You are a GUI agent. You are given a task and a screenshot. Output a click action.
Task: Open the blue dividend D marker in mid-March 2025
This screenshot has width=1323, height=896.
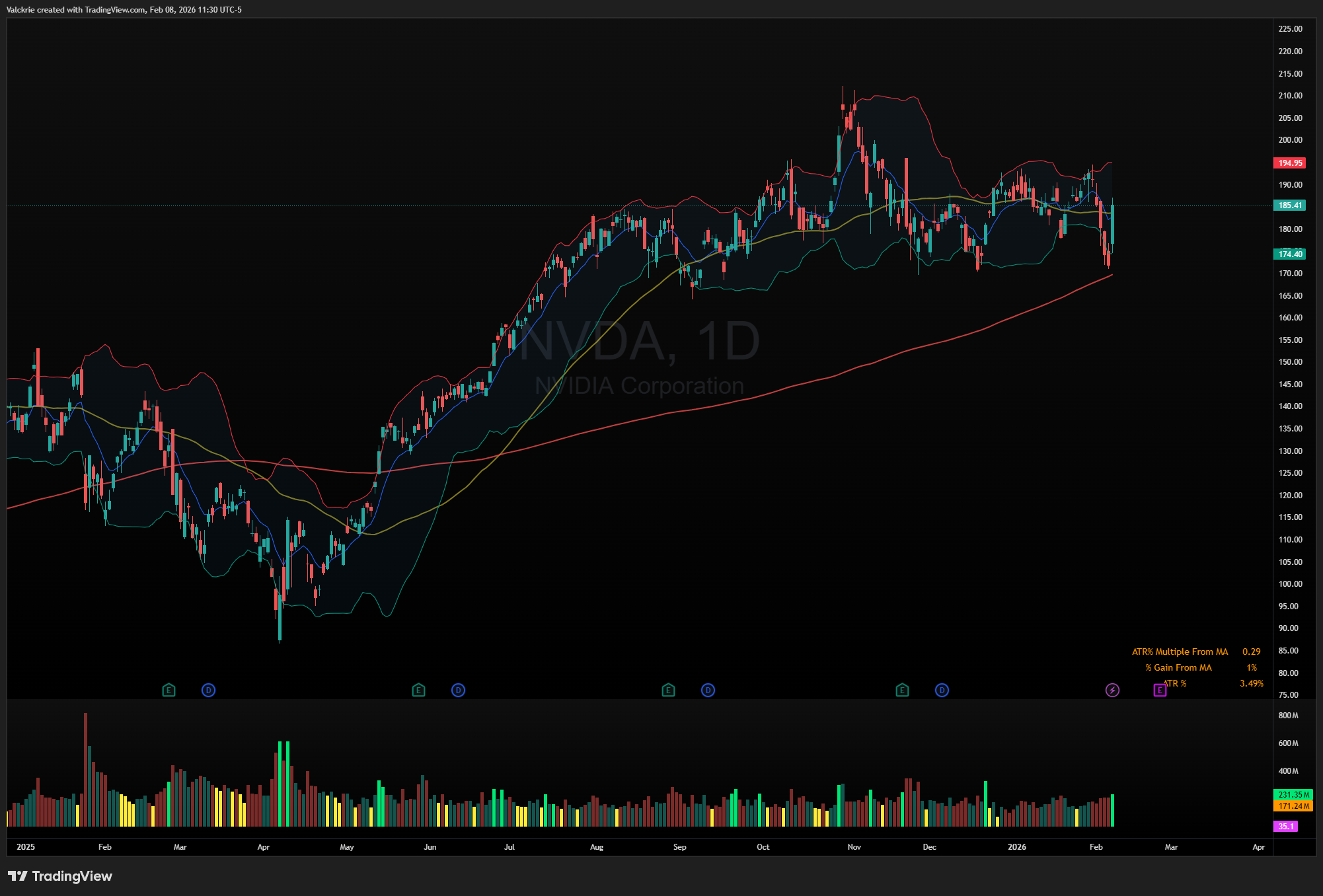coord(208,691)
